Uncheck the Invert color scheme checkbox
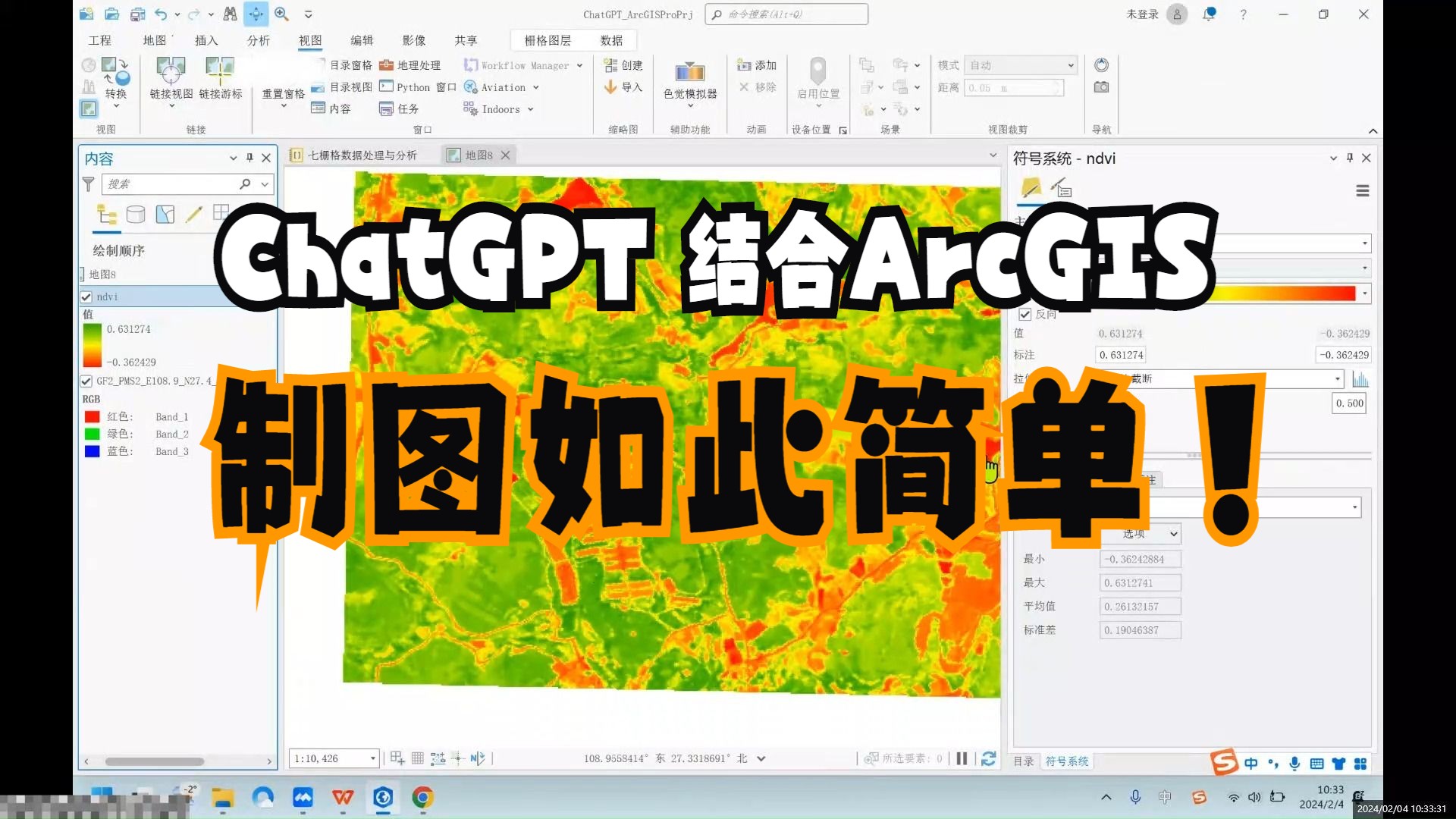Image resolution: width=1456 pixels, height=819 pixels. point(1025,315)
